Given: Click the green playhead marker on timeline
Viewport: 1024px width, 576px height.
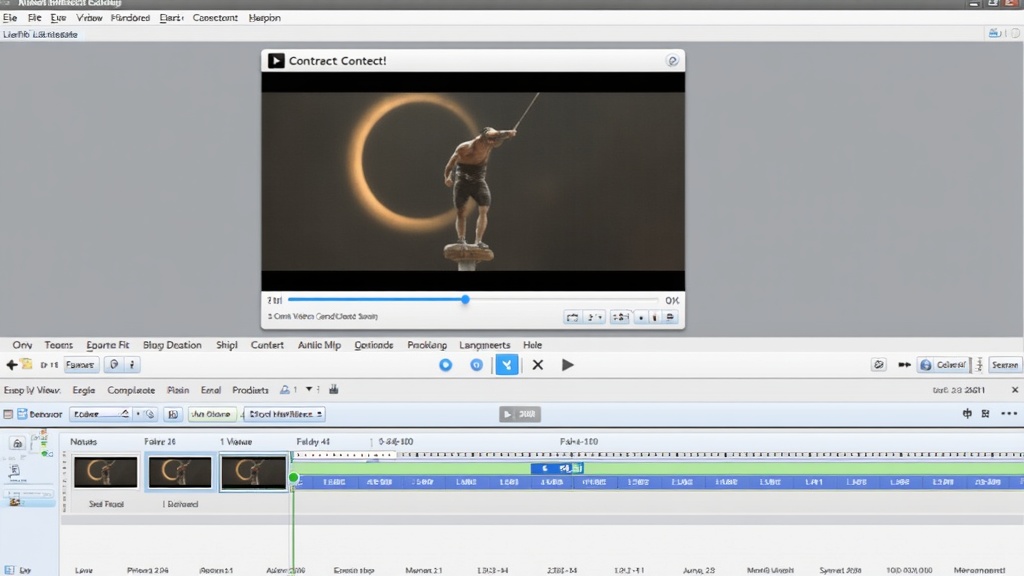Looking at the screenshot, I should [294, 478].
